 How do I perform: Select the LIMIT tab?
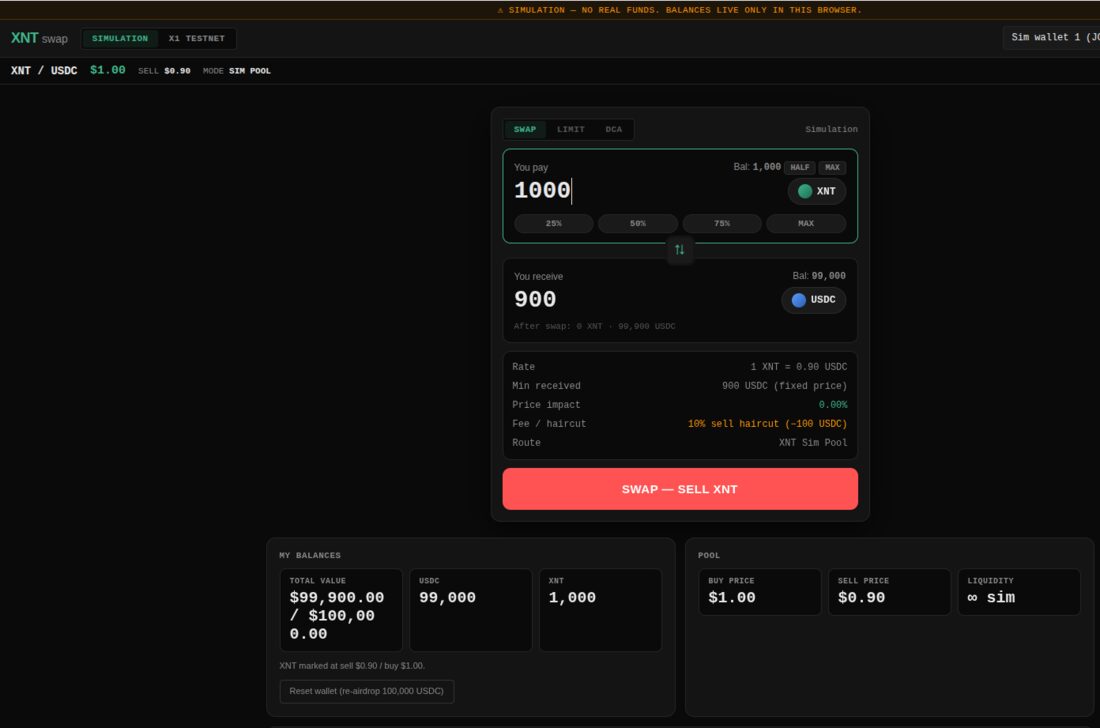coord(570,129)
